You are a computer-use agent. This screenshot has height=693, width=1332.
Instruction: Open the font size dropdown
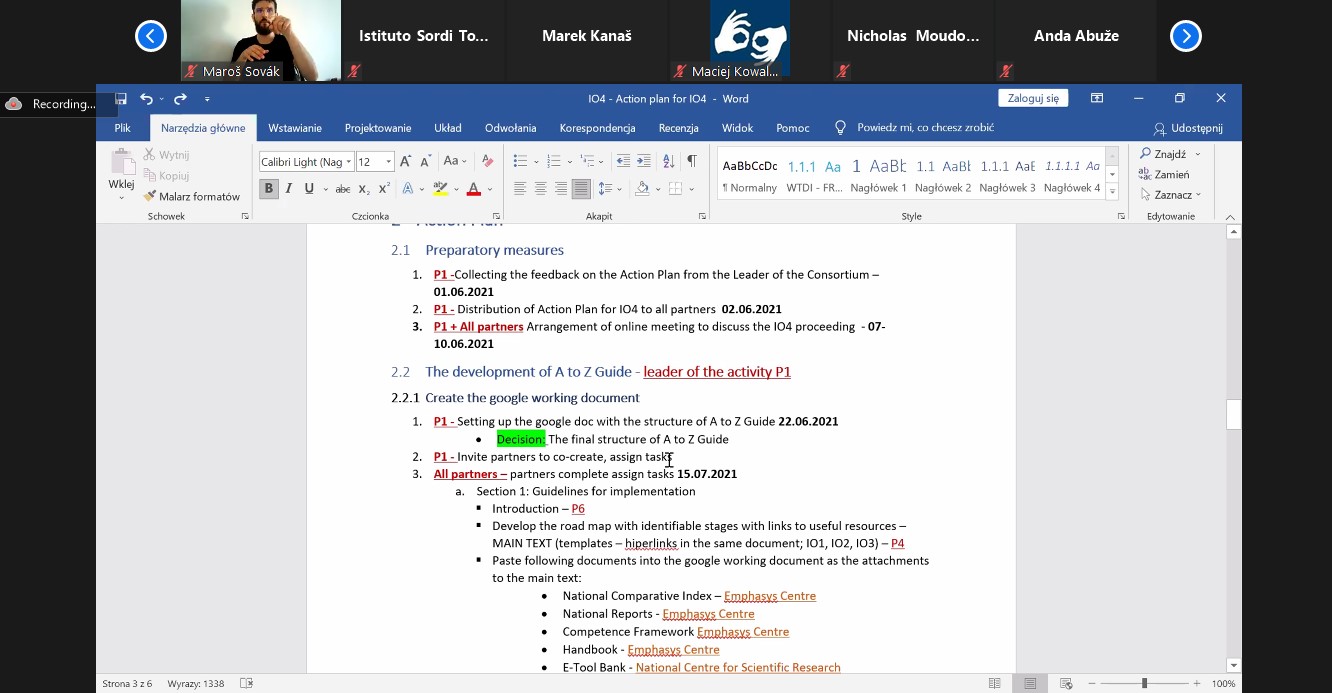[389, 162]
